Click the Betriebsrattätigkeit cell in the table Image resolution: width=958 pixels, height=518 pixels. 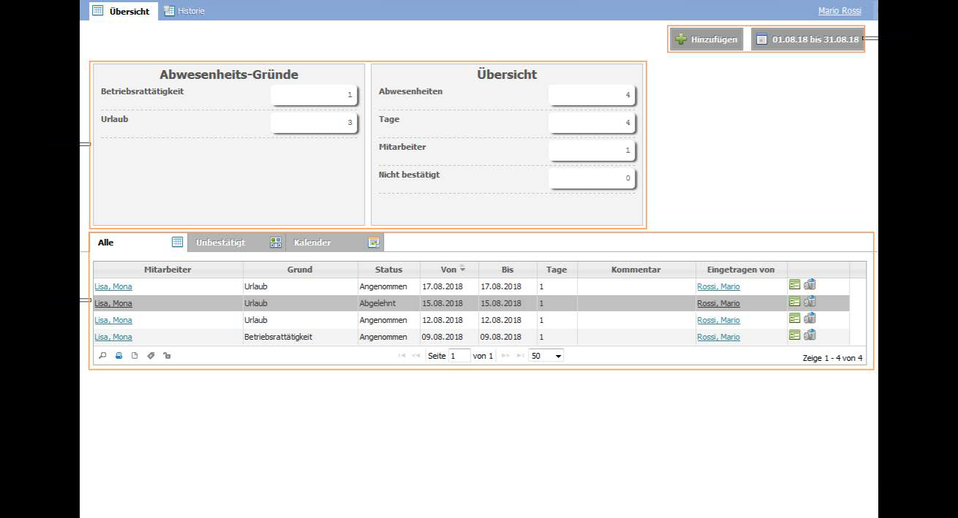[x=300, y=337]
